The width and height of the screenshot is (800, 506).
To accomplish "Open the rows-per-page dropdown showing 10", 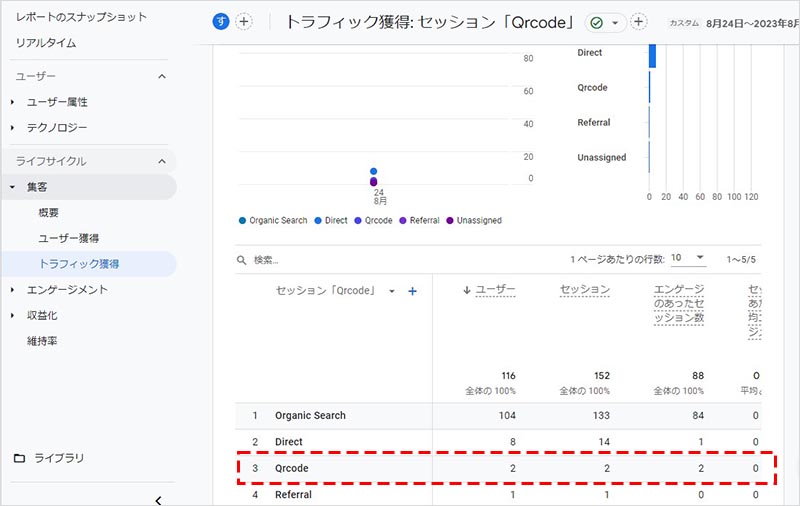I will 688,258.
